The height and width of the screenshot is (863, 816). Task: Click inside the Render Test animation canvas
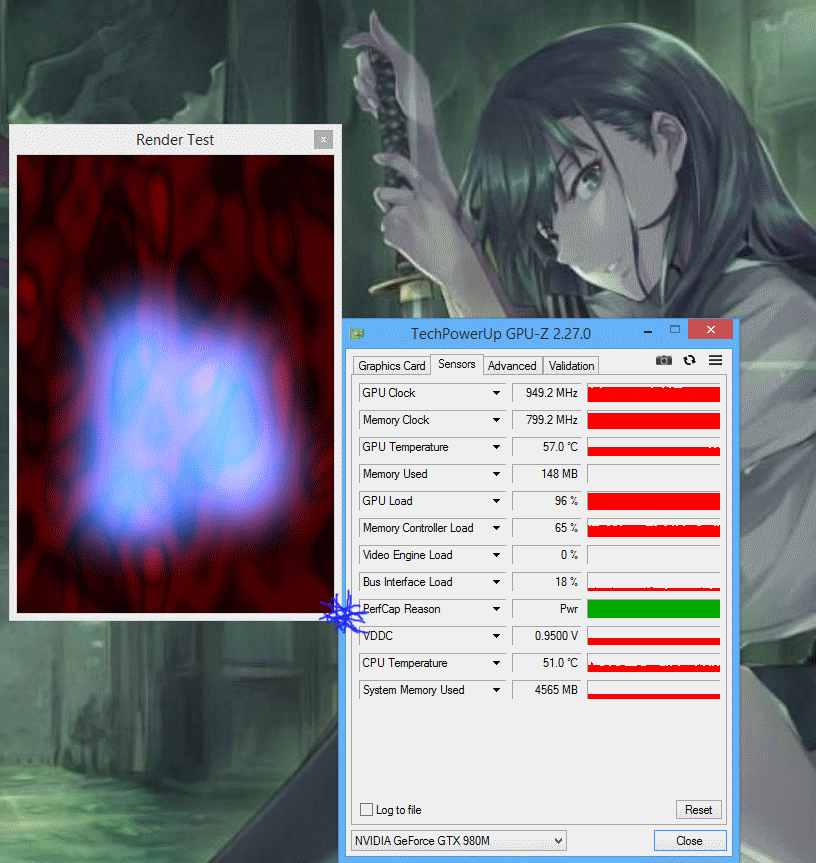tap(175, 384)
